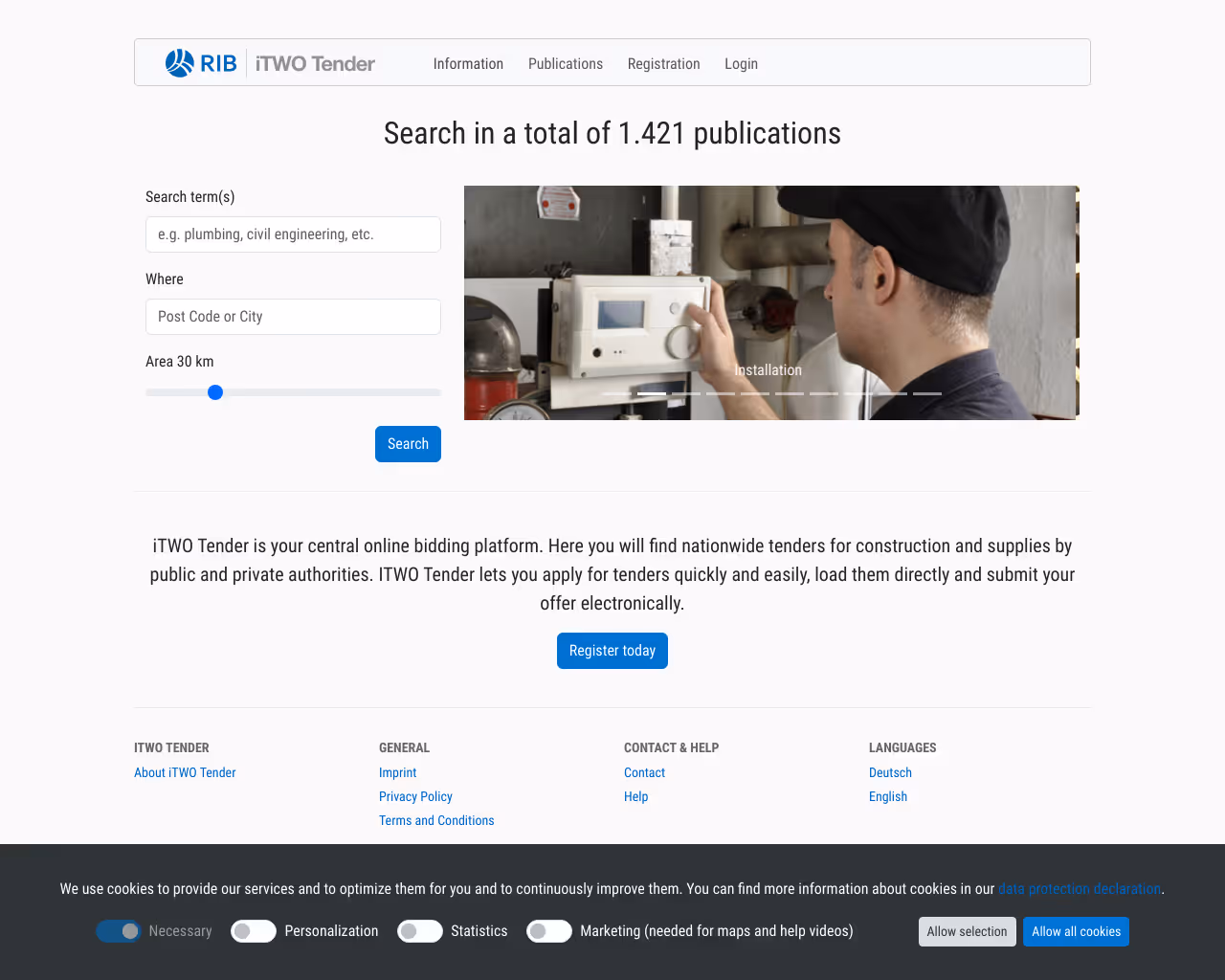Image resolution: width=1225 pixels, height=980 pixels.
Task: Go to the Registration page
Action: (663, 64)
